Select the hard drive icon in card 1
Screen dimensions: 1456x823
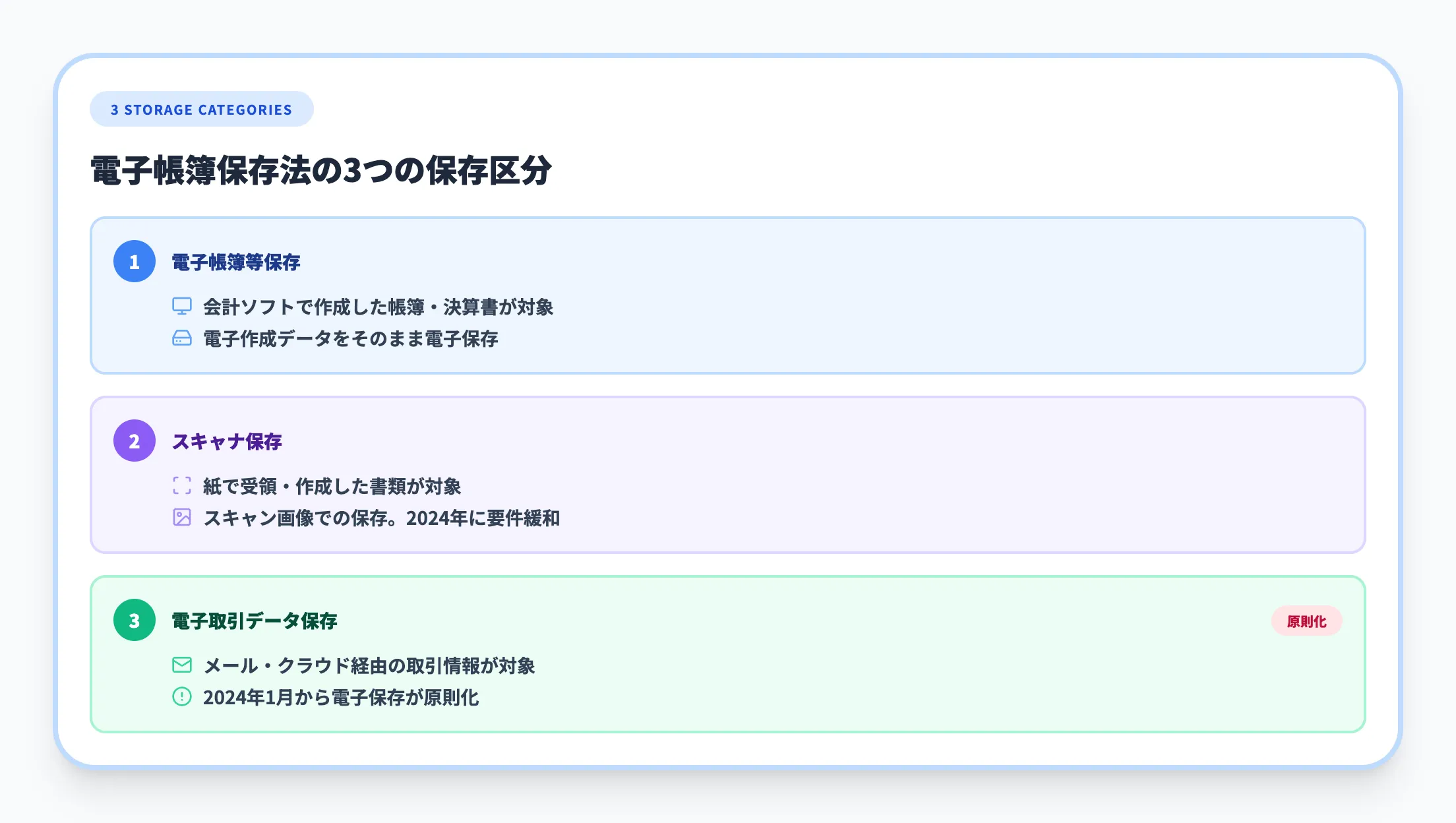click(x=181, y=339)
